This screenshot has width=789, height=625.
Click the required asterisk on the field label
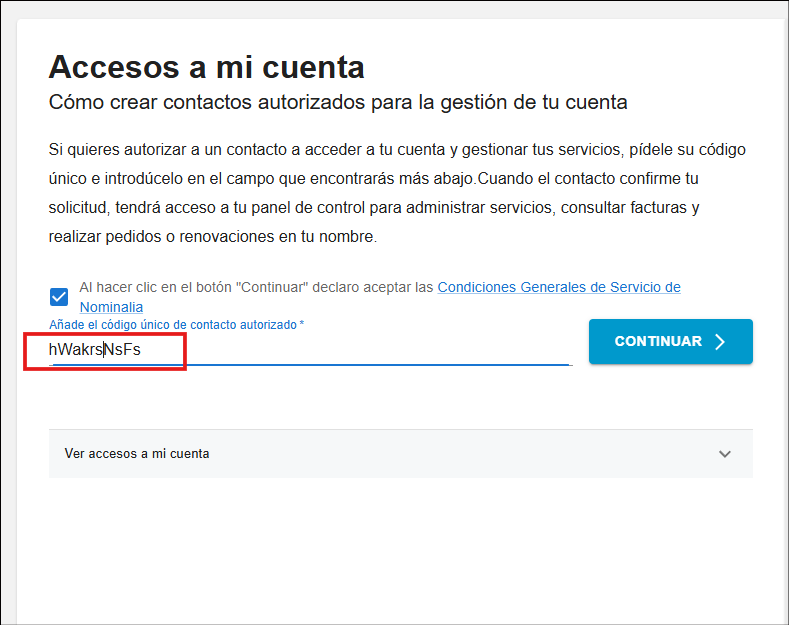click(x=302, y=325)
